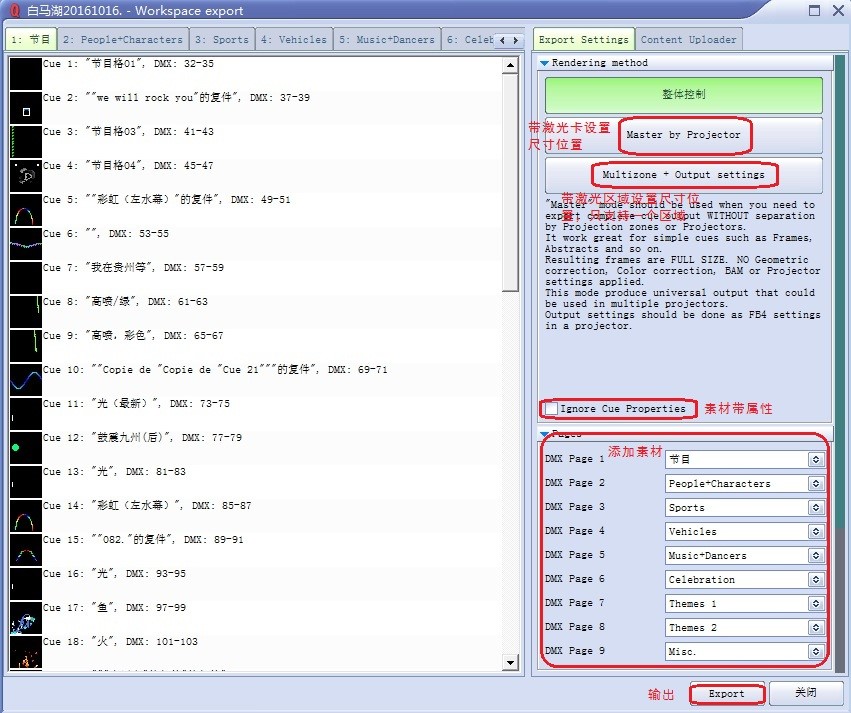851x713 pixels.
Task: Click the cue list vertical scrollbar down arrow
Action: tap(511, 662)
